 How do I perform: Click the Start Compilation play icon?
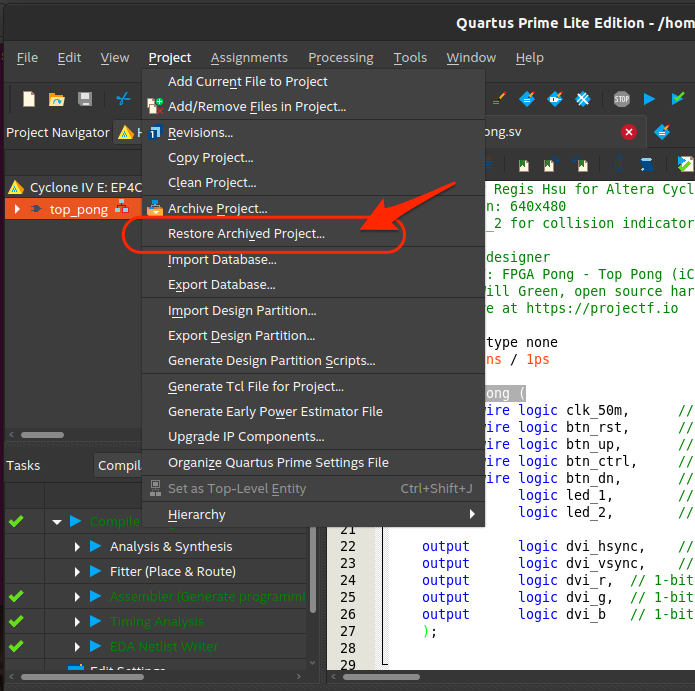pyautogui.click(x=649, y=99)
